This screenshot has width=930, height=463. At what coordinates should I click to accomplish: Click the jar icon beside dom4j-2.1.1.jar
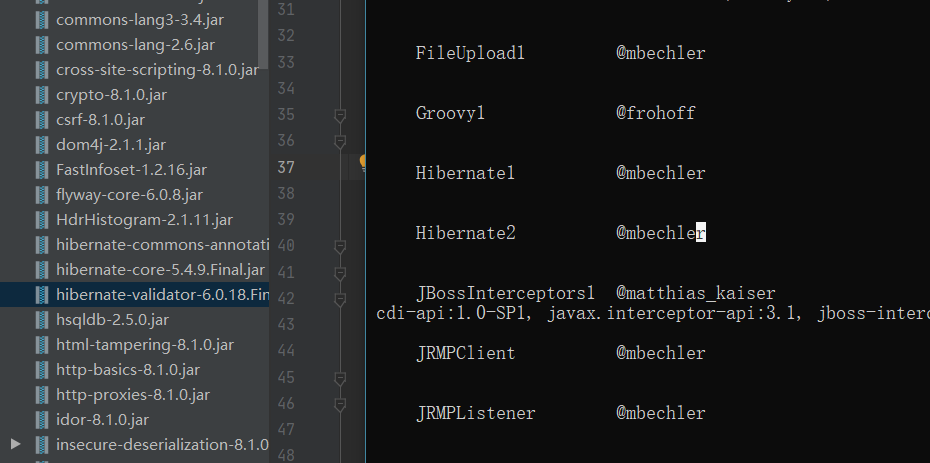tap(41, 145)
